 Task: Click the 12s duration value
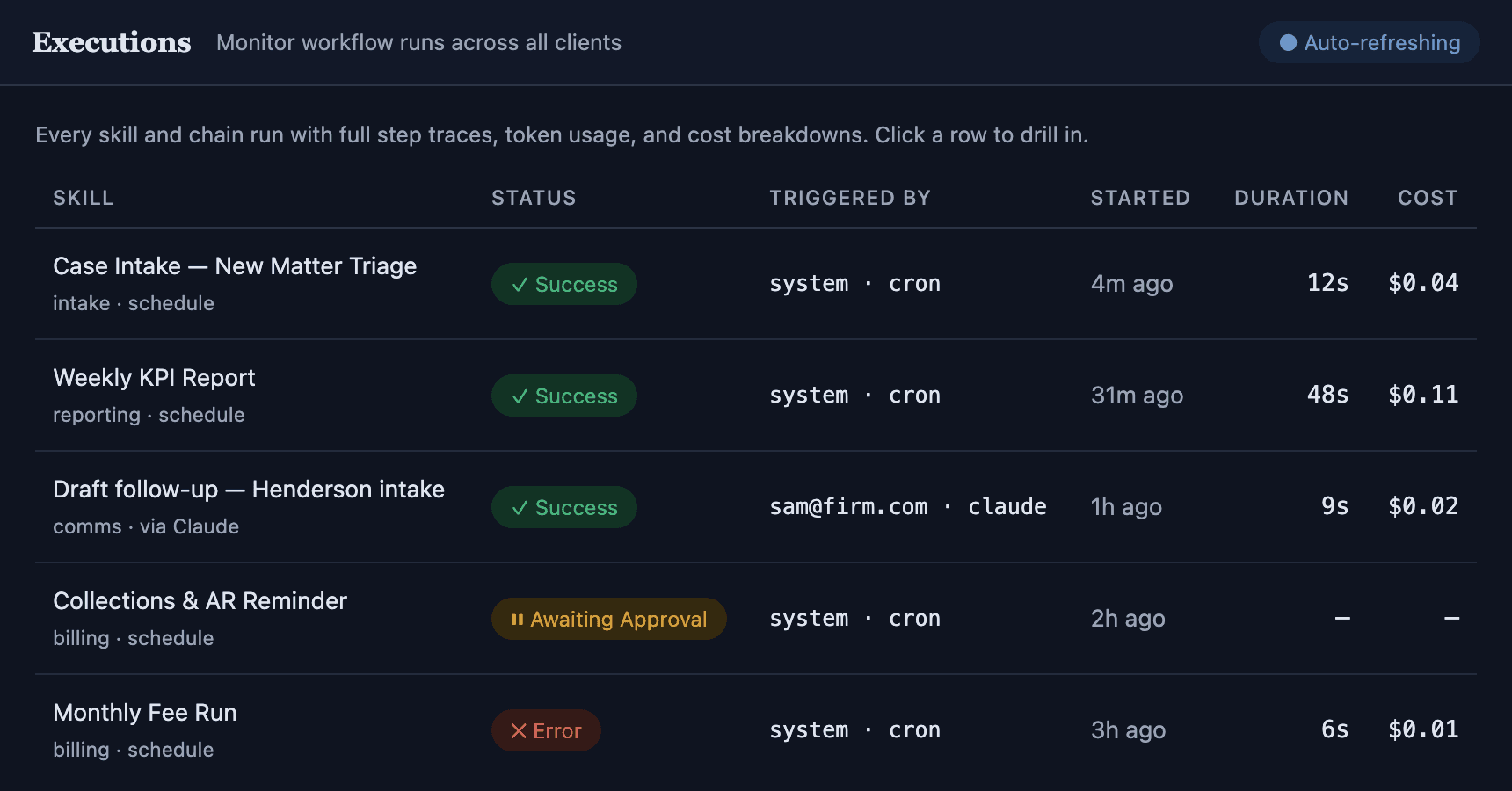pyautogui.click(x=1327, y=283)
